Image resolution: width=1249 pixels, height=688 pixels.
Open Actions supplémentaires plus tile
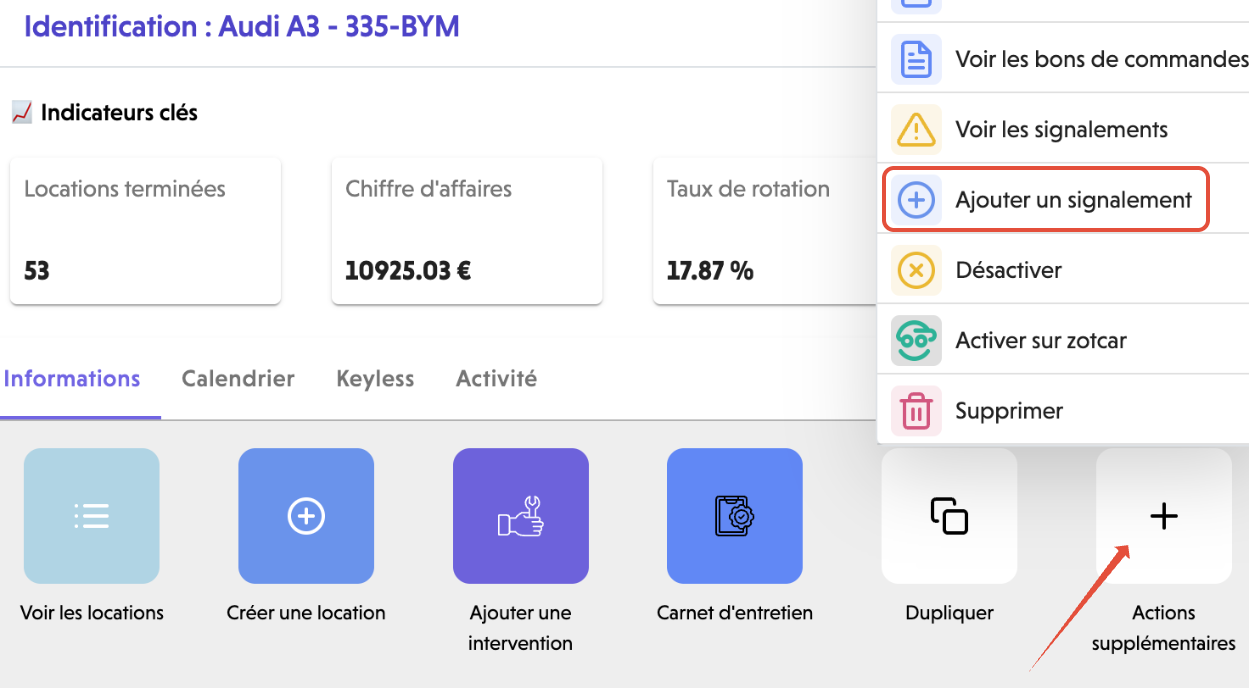pos(1164,515)
